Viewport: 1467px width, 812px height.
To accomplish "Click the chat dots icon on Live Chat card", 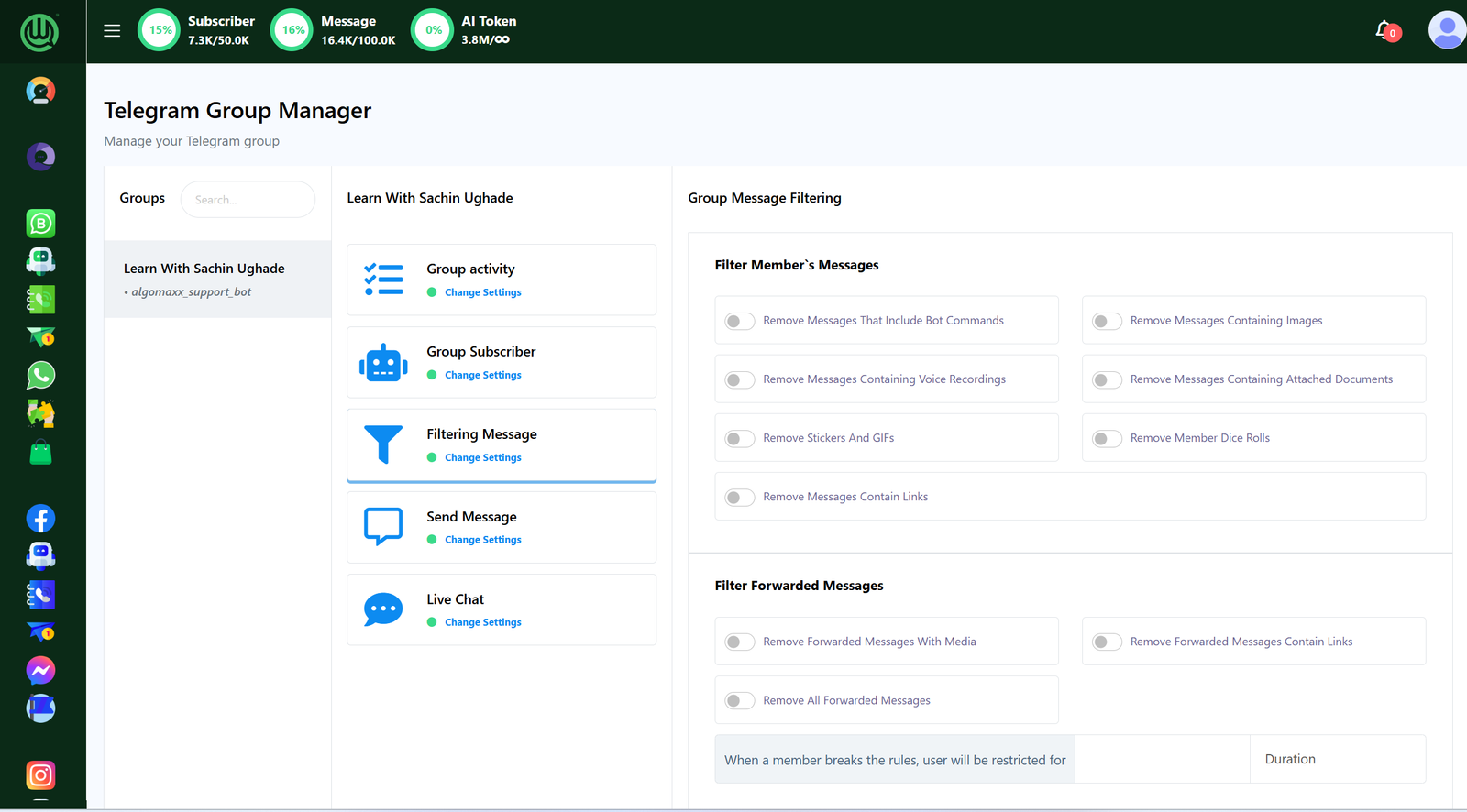I will [383, 609].
